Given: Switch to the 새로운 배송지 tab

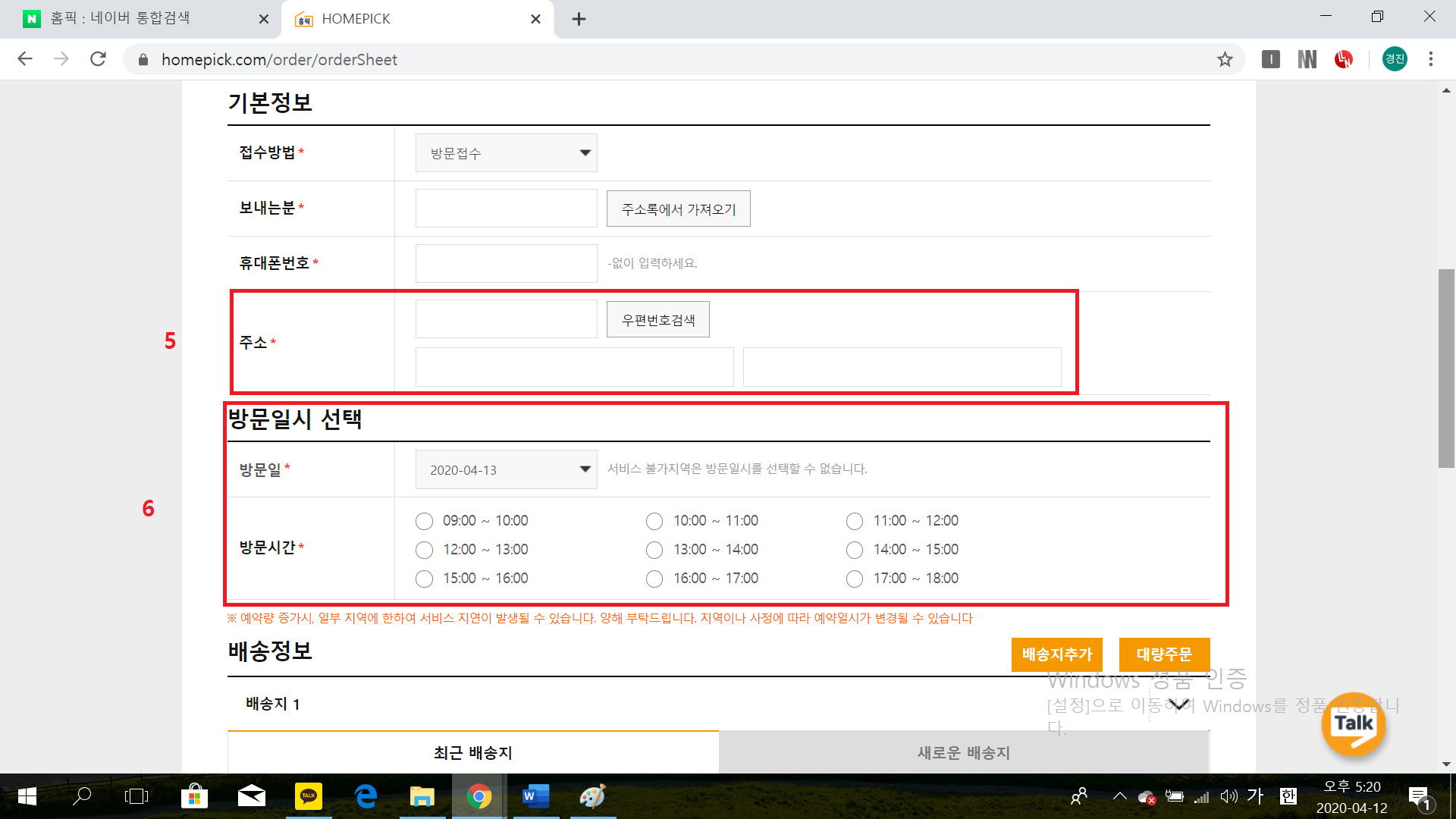Looking at the screenshot, I should (963, 752).
